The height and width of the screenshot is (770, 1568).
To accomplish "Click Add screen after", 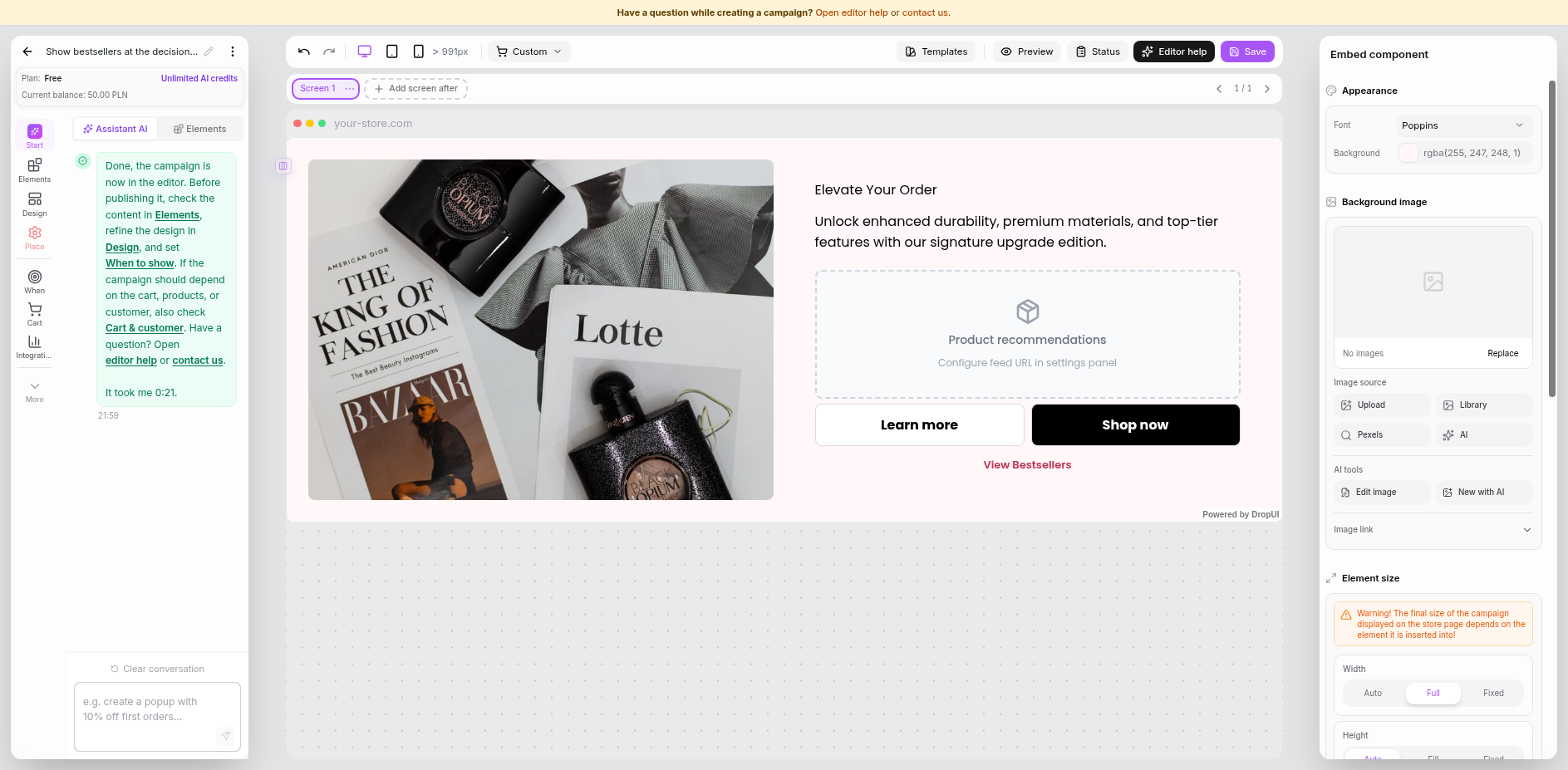I will [415, 88].
